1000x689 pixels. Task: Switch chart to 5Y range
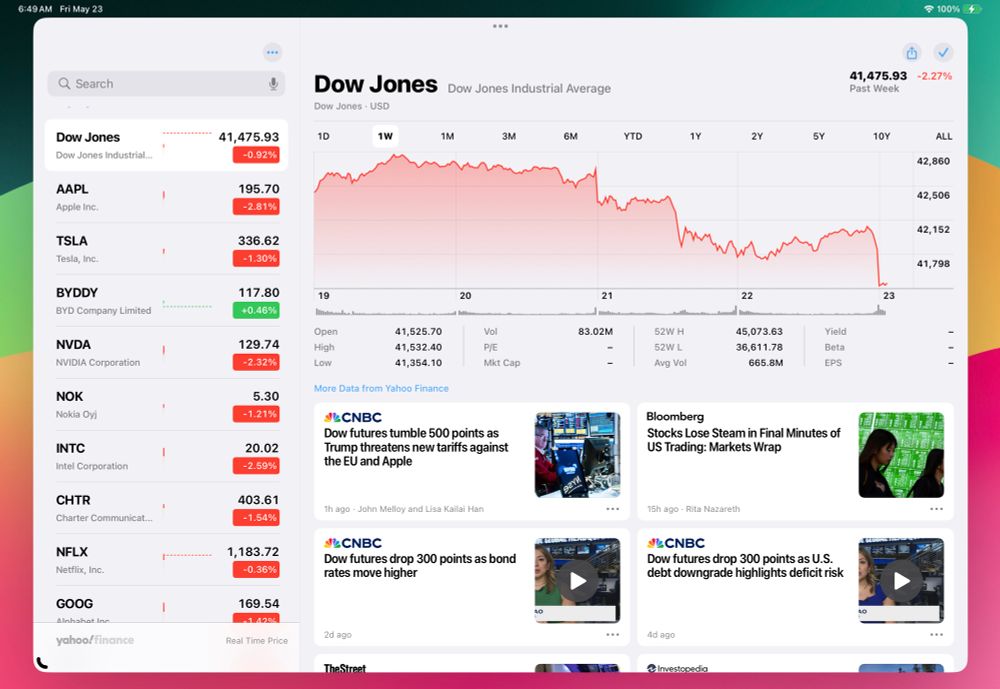[x=819, y=136]
